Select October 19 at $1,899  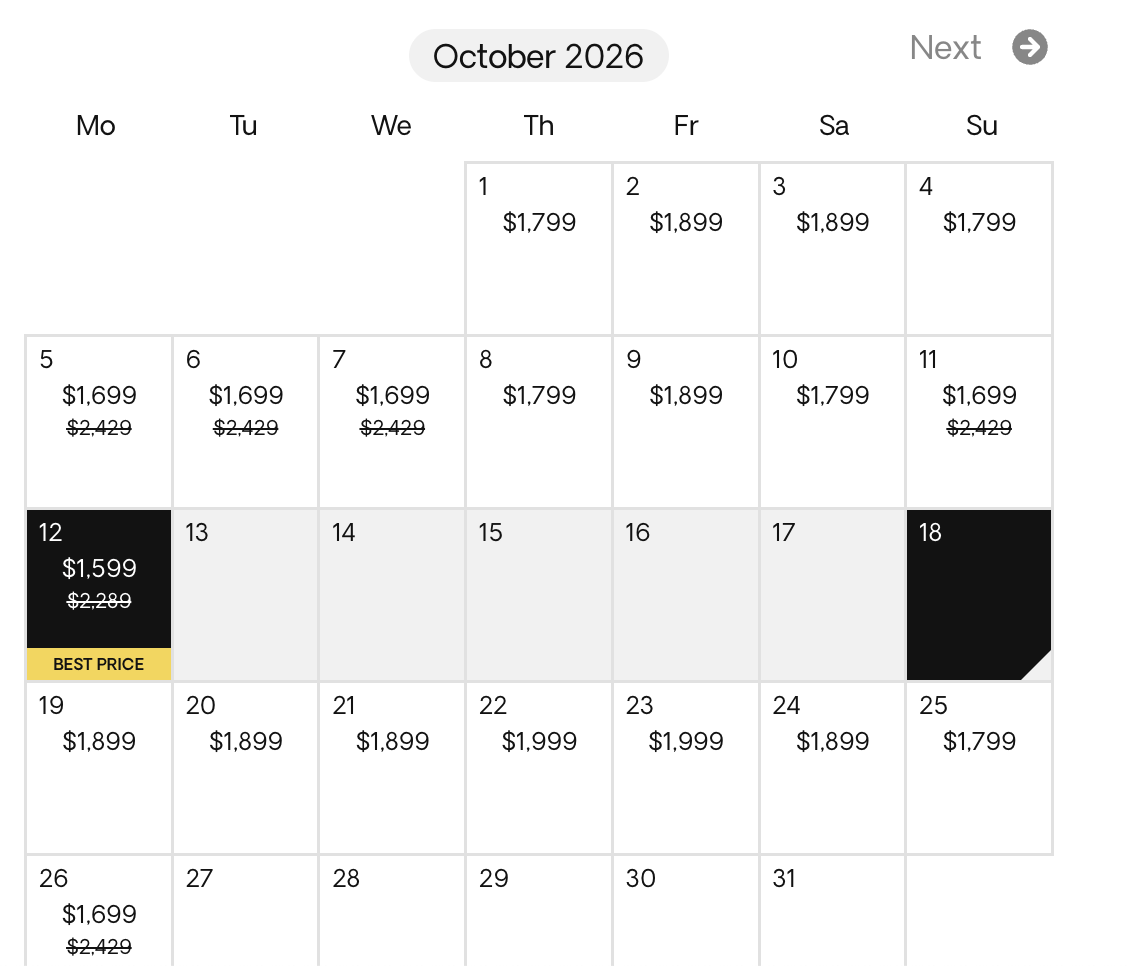click(x=99, y=768)
